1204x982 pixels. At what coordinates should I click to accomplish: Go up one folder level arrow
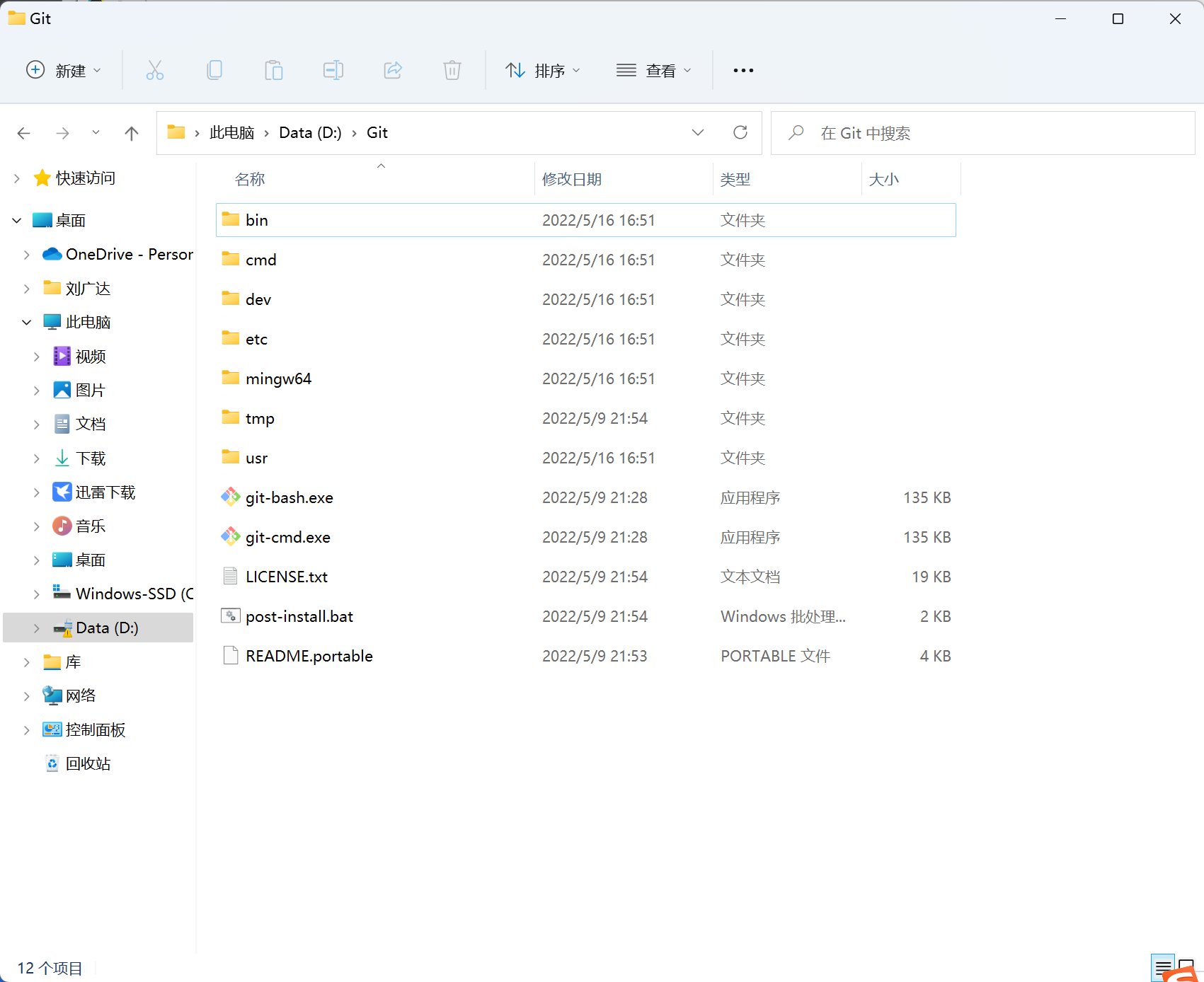(x=131, y=133)
